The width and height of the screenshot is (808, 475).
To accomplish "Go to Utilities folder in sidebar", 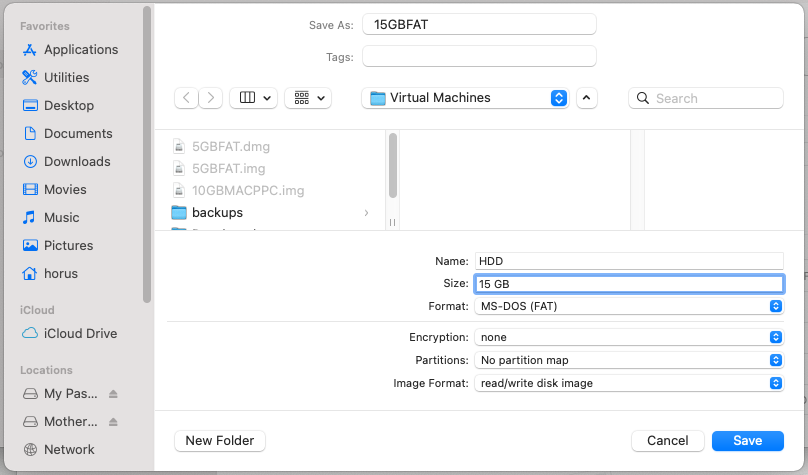I will (x=66, y=78).
